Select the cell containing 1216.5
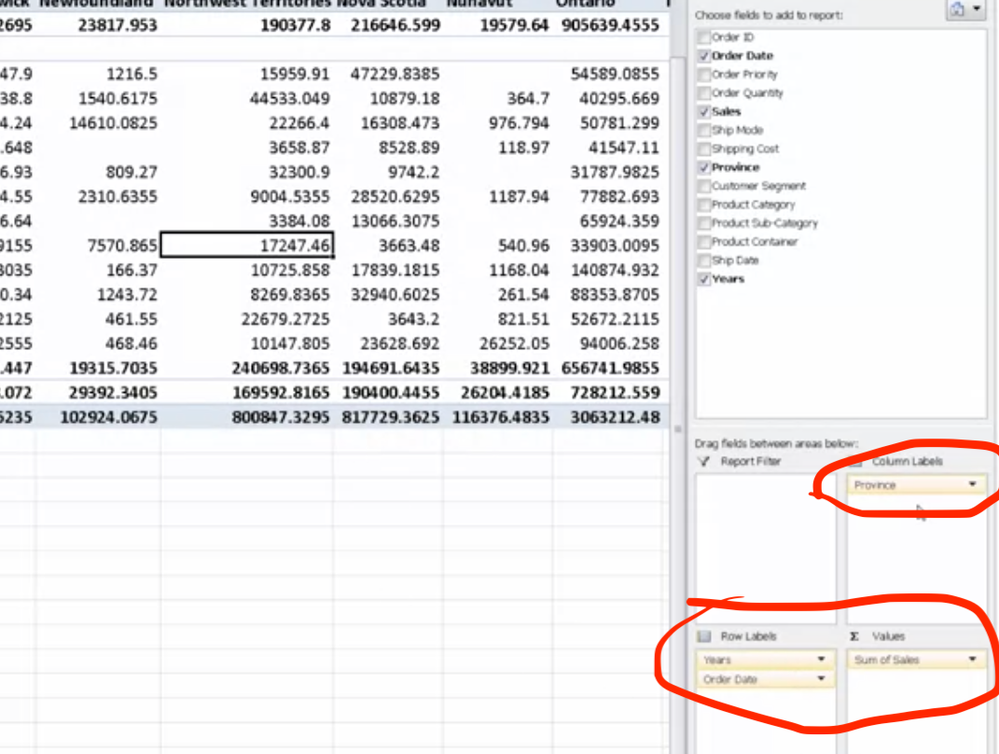This screenshot has width=999, height=754. click(98, 74)
